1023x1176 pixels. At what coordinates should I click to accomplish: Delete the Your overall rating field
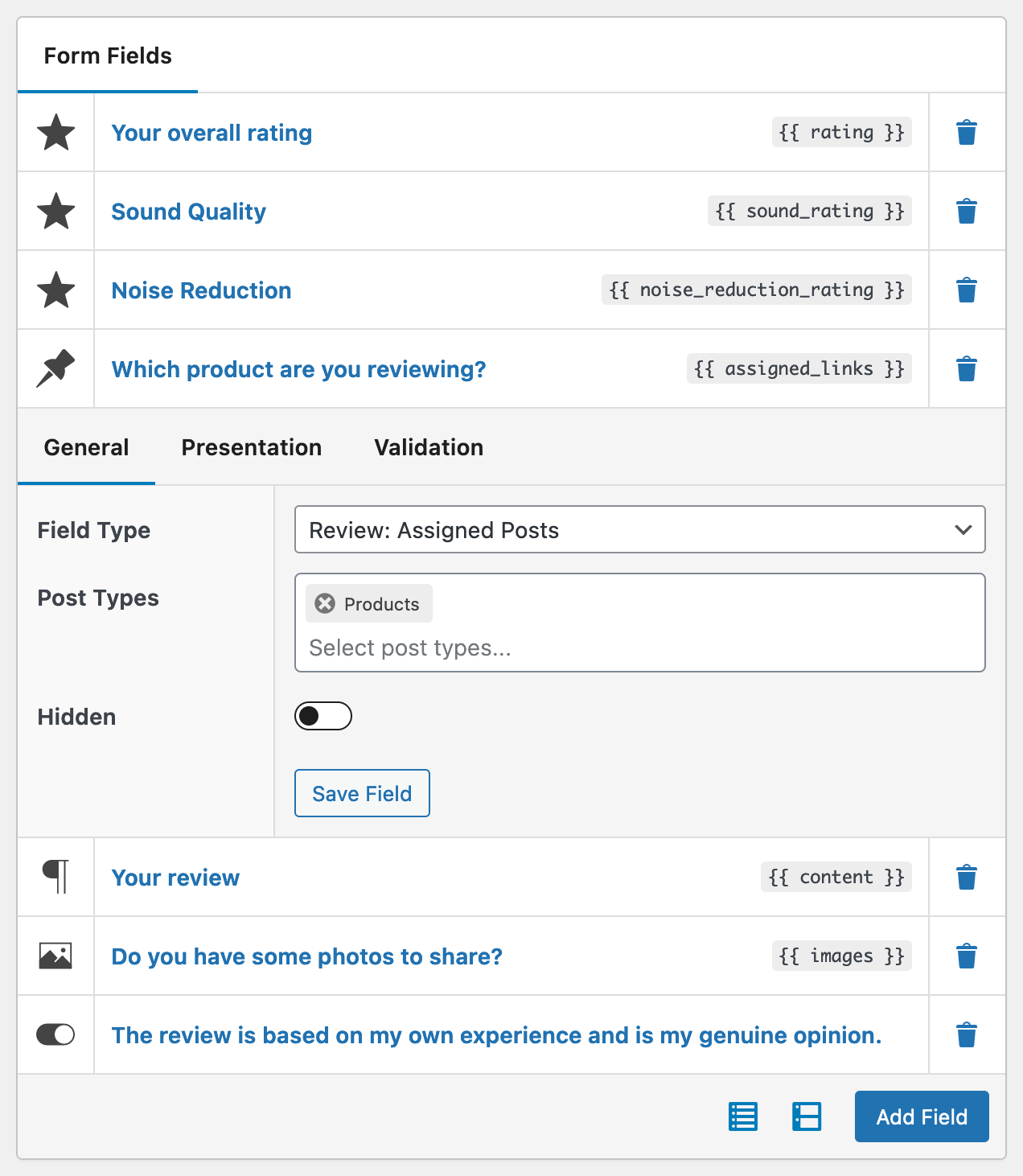coord(966,132)
